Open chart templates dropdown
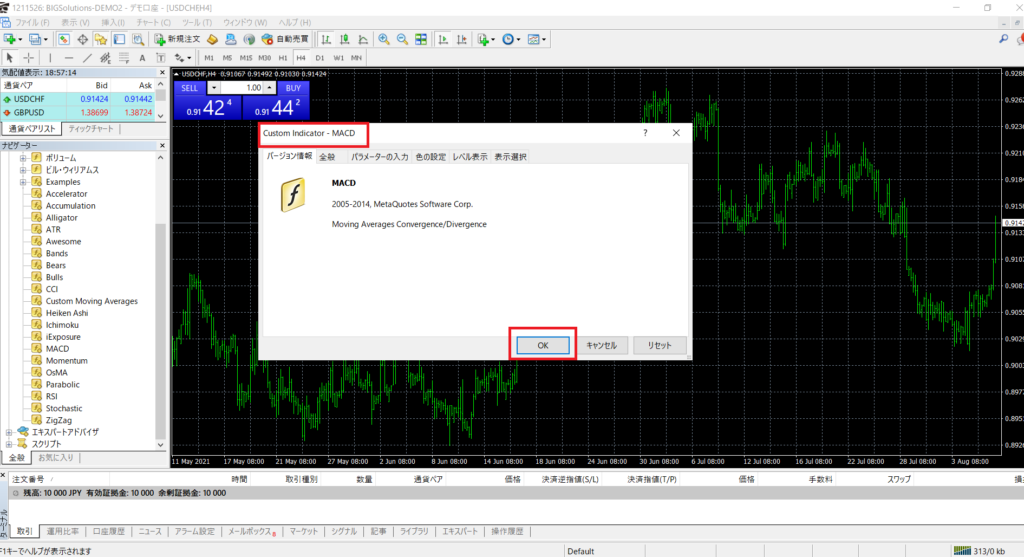The width and height of the screenshot is (1024, 557). [537, 39]
